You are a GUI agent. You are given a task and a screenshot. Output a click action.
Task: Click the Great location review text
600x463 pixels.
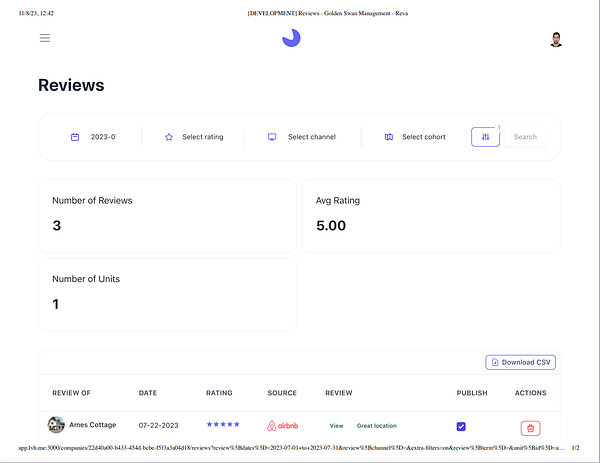(x=377, y=426)
